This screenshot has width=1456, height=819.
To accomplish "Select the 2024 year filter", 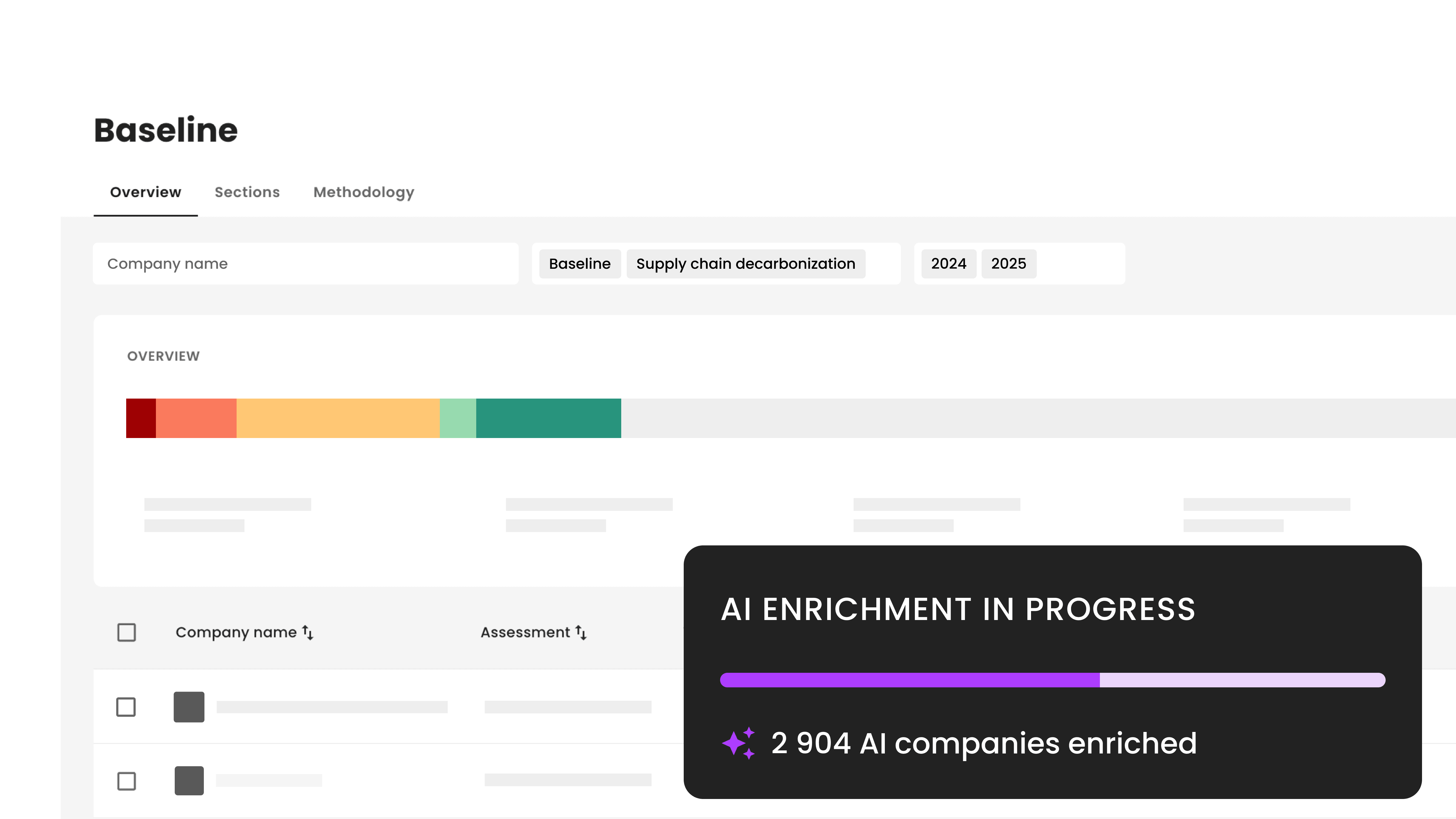I will [x=948, y=263].
